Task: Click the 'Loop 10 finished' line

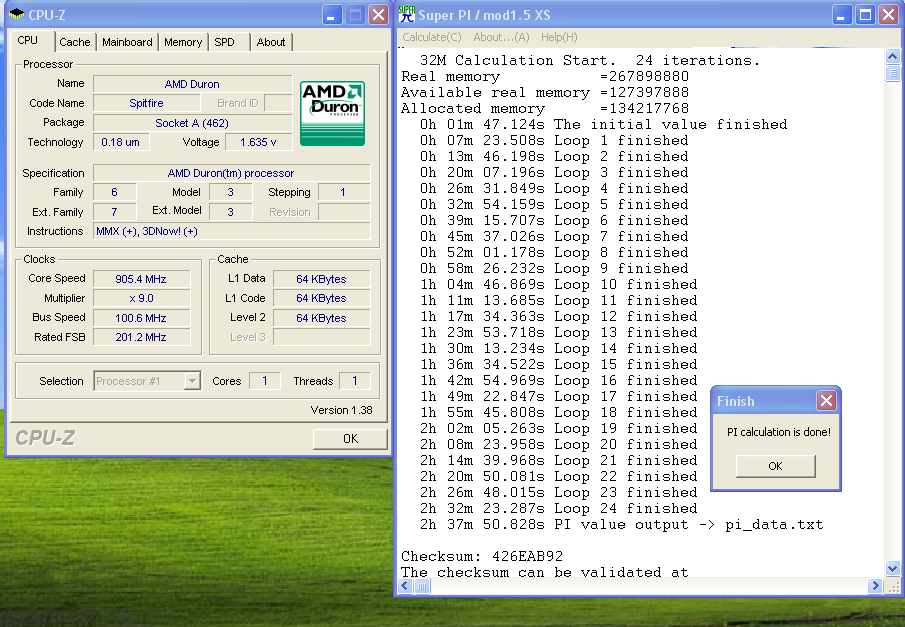Action: point(558,285)
